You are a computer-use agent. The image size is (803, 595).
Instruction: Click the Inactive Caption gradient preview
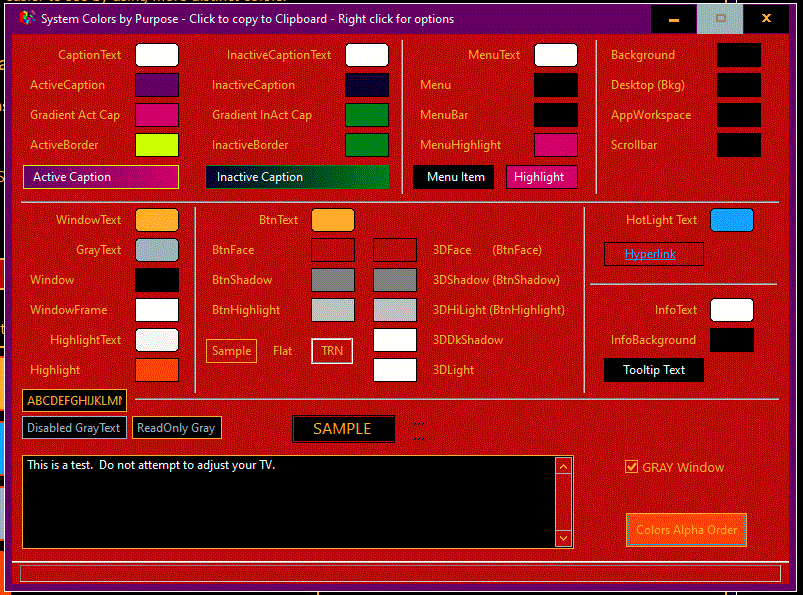point(297,177)
